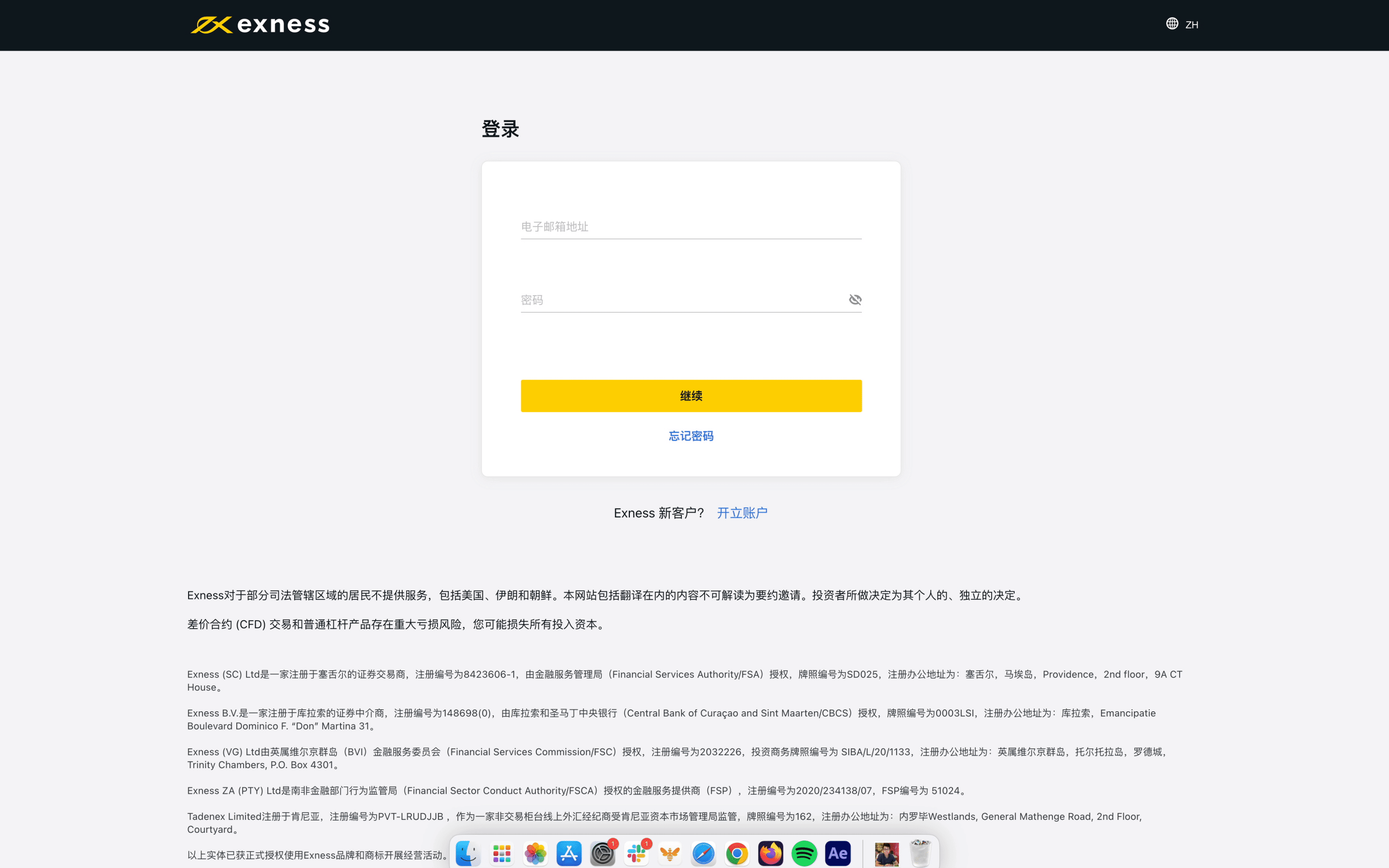Launch Photos app from the dock

tap(535, 854)
